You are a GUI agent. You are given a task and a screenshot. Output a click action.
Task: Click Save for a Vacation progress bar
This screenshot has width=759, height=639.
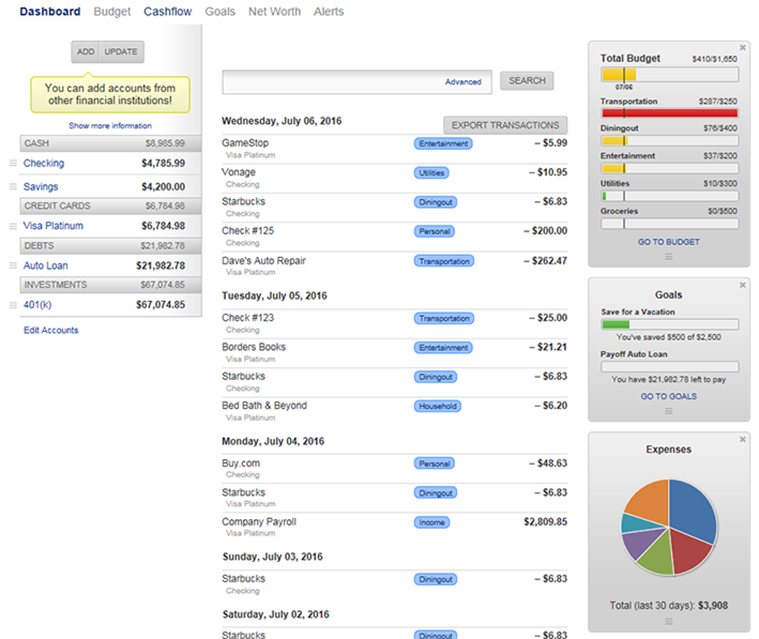[670, 324]
